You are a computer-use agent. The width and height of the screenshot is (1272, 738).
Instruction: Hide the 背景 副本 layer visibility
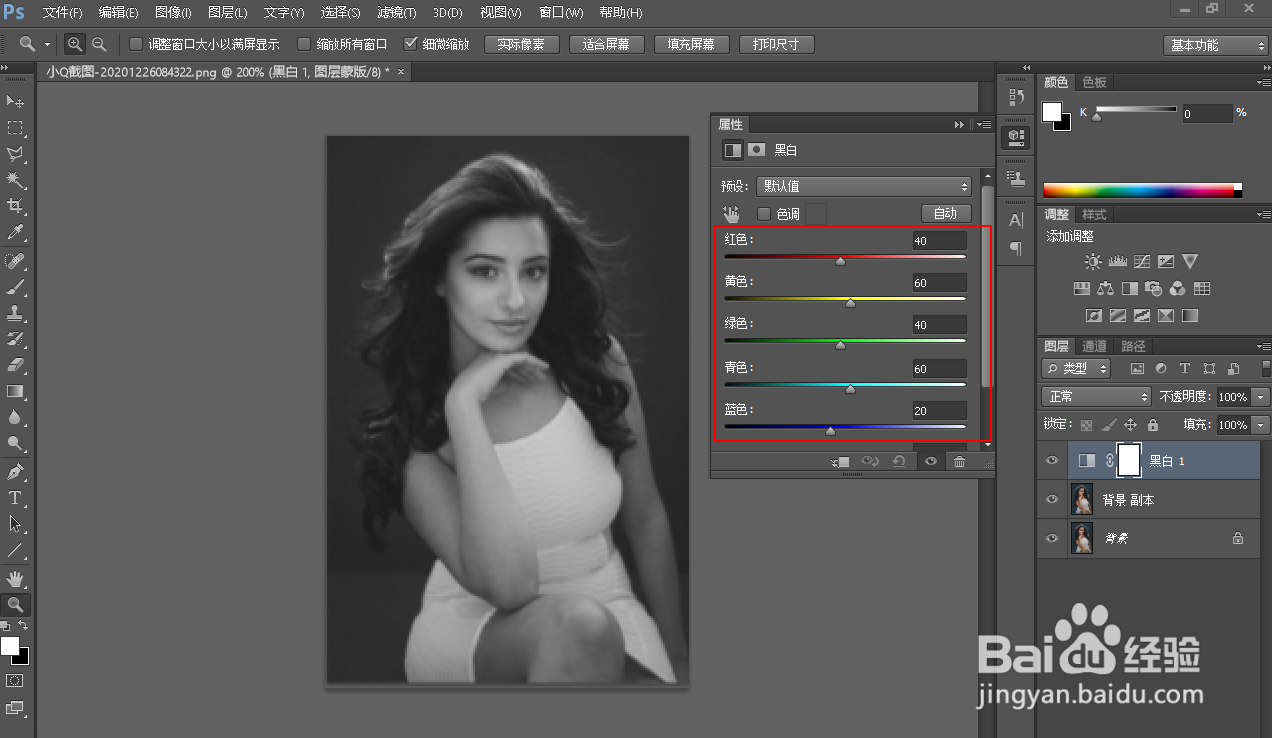click(x=1051, y=499)
